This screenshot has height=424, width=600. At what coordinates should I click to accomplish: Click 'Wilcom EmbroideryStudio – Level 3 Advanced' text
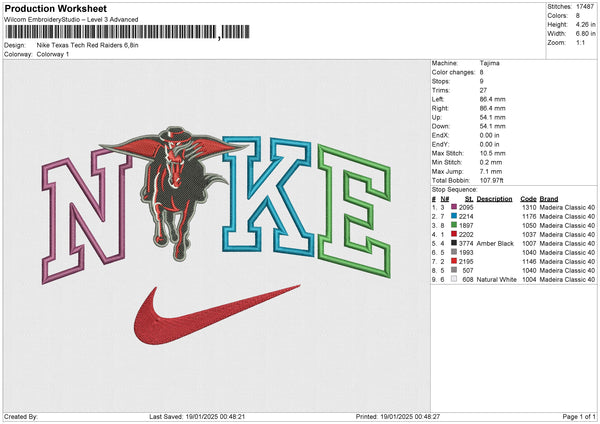click(x=71, y=20)
